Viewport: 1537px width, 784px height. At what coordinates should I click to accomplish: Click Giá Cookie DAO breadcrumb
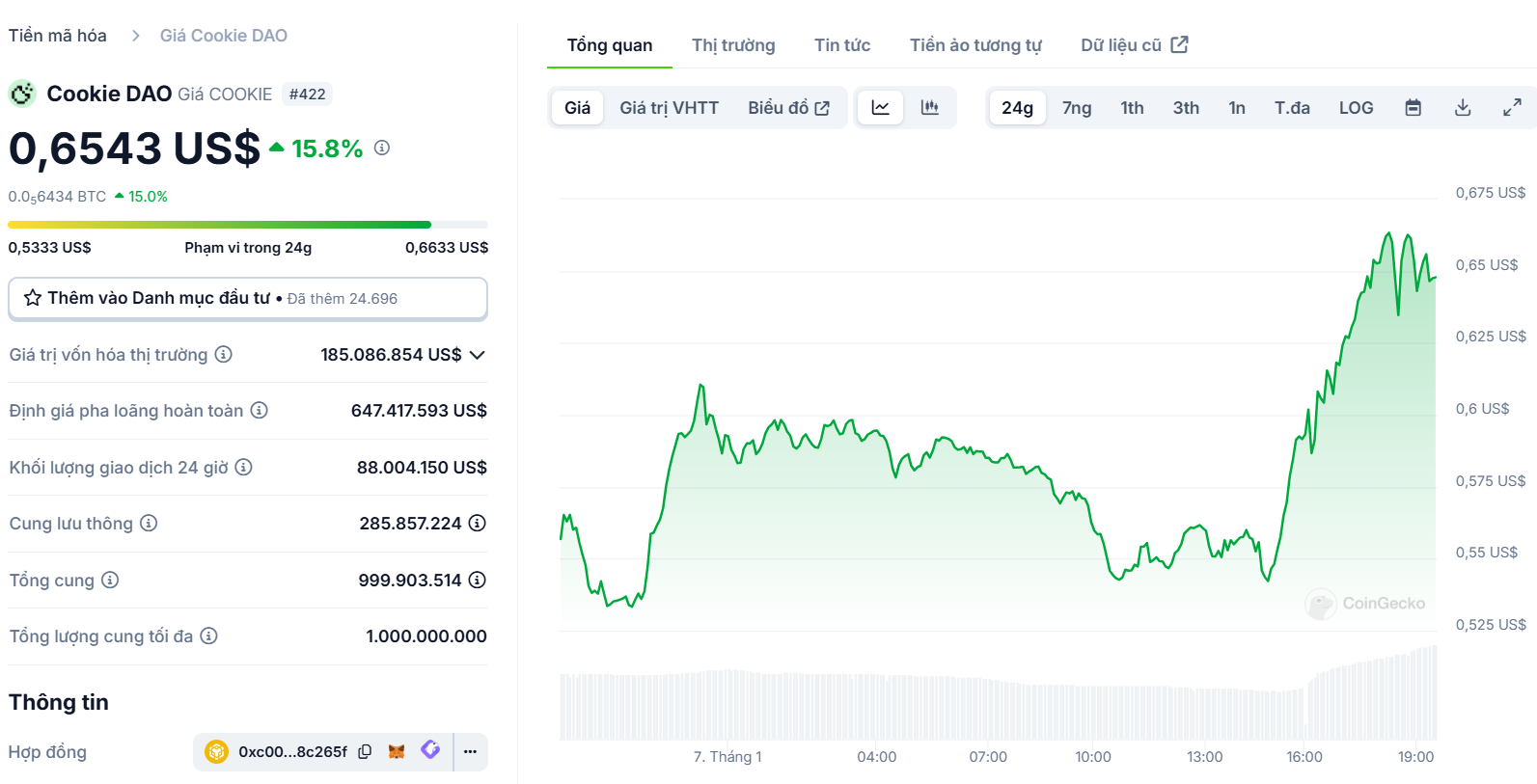click(x=224, y=36)
